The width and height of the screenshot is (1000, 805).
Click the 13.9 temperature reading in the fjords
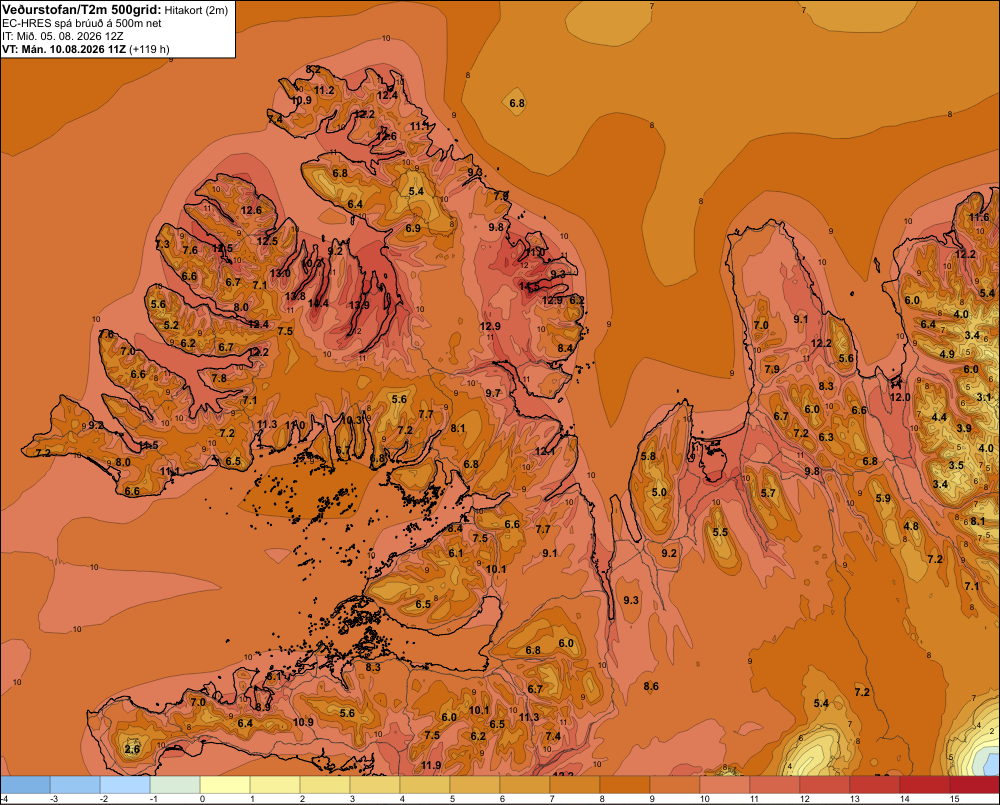click(359, 305)
